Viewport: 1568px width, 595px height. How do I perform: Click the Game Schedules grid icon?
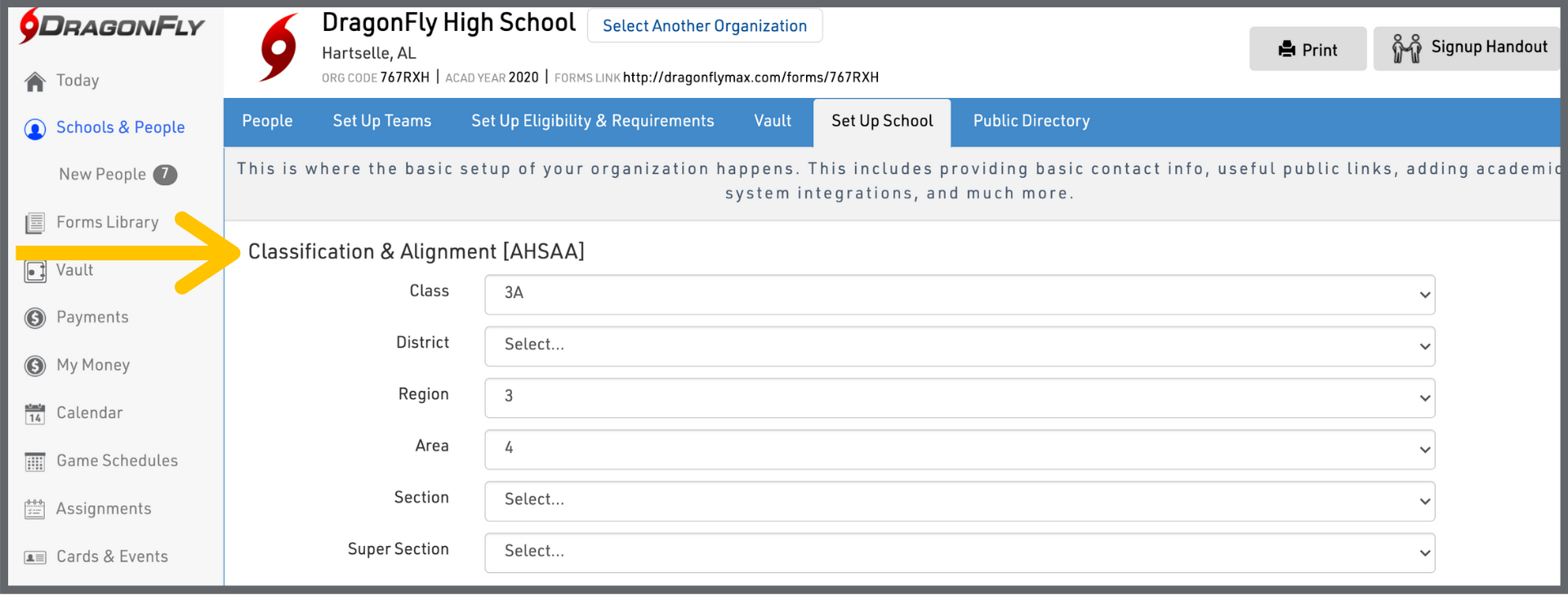35,462
